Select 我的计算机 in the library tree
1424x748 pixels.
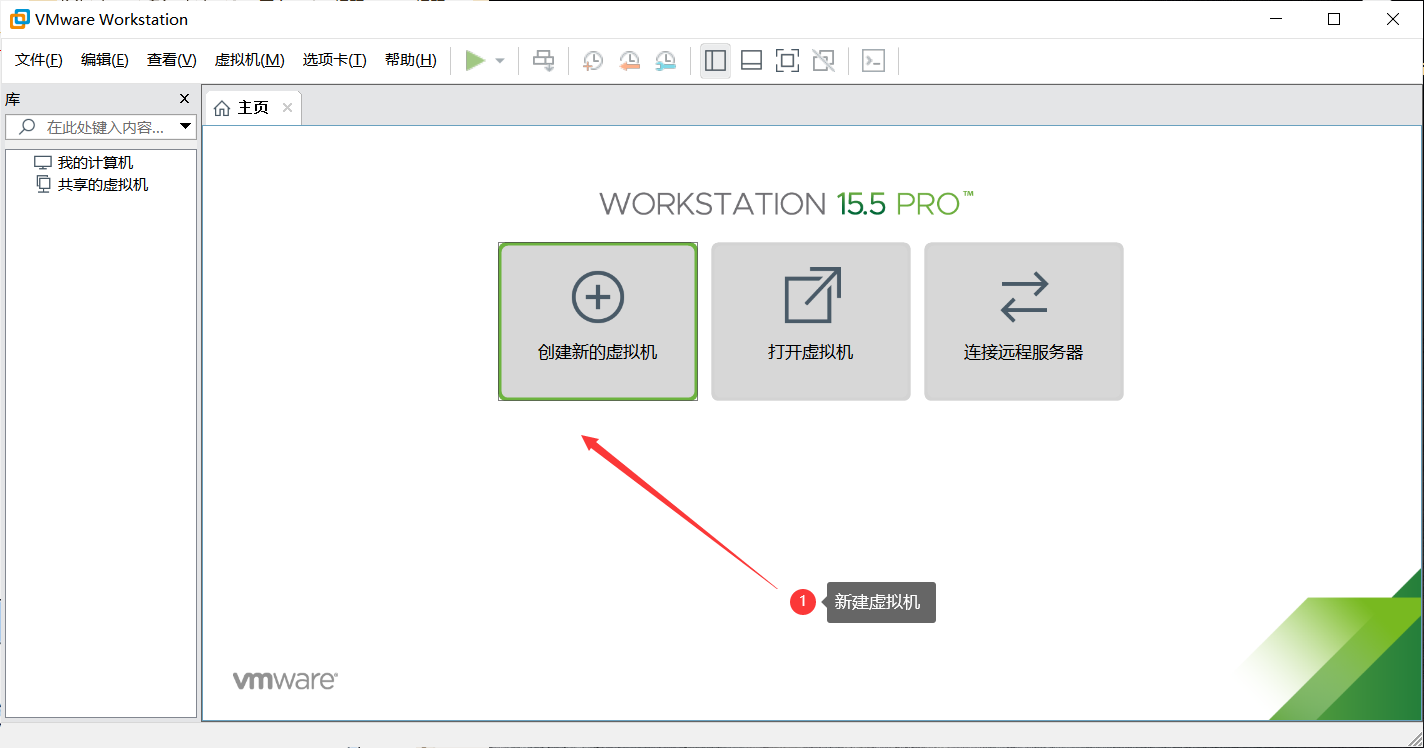[x=83, y=163]
